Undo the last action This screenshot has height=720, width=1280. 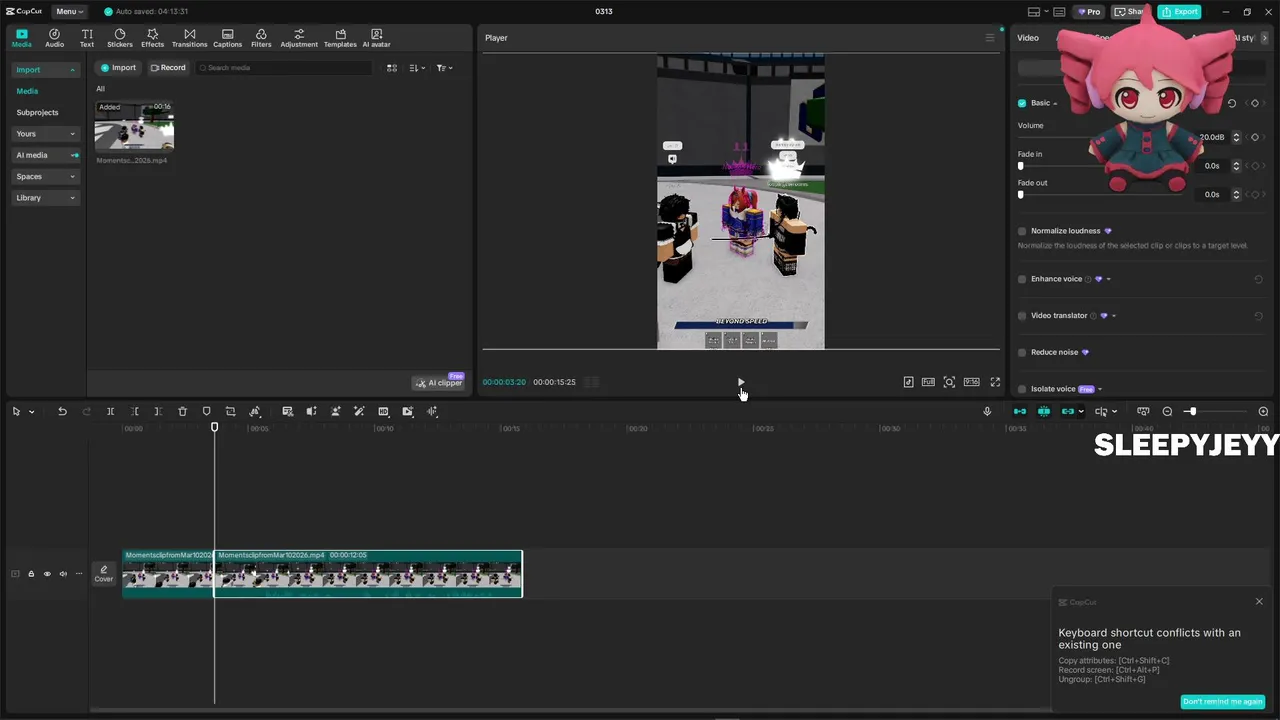pyautogui.click(x=62, y=411)
